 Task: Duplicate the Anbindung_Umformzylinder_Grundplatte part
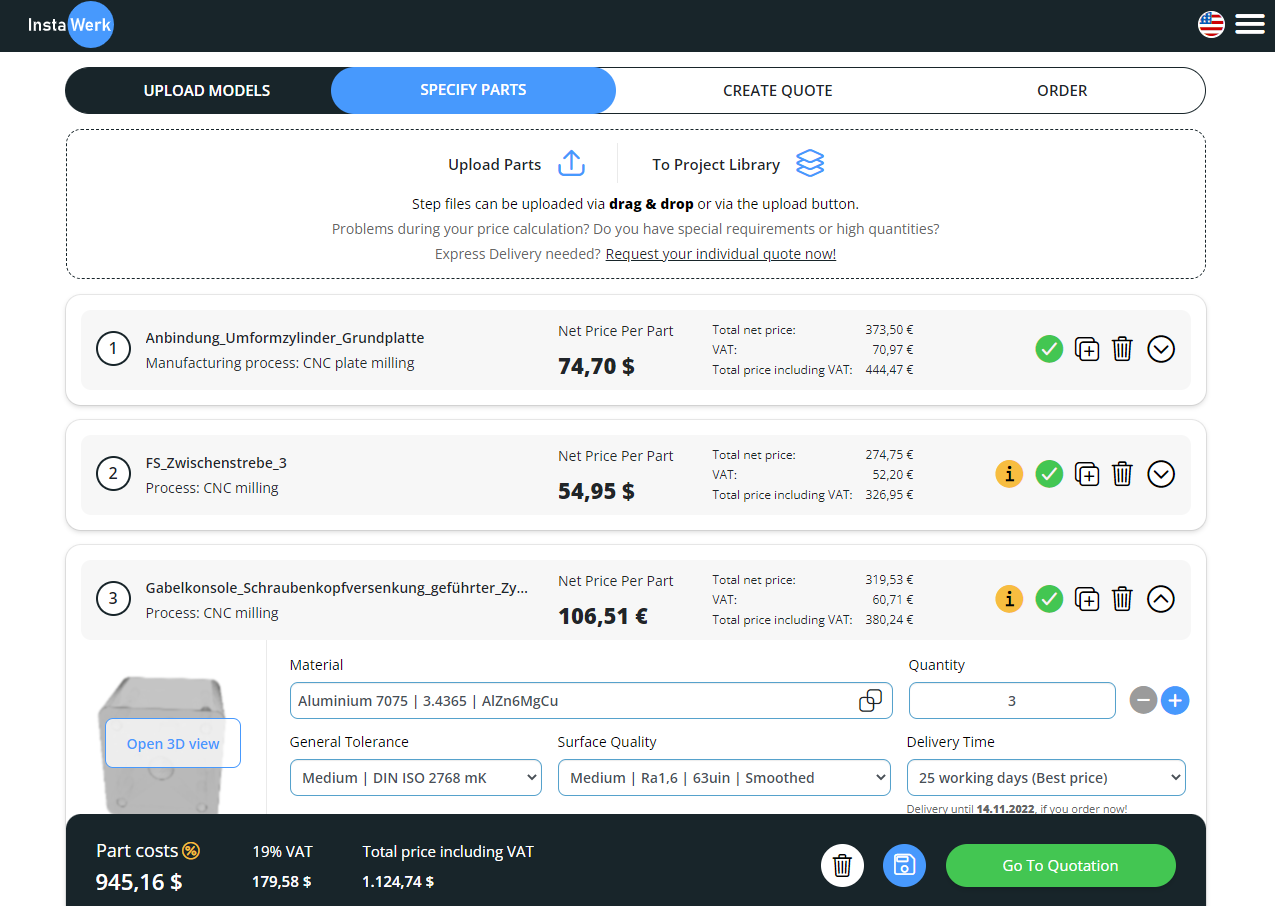[1087, 349]
